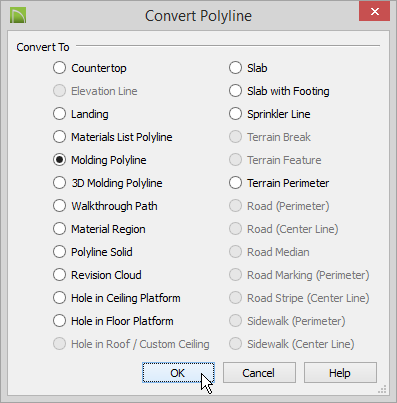The width and height of the screenshot is (397, 403).
Task: Confirm conversion with the OK button
Action: pos(178,373)
